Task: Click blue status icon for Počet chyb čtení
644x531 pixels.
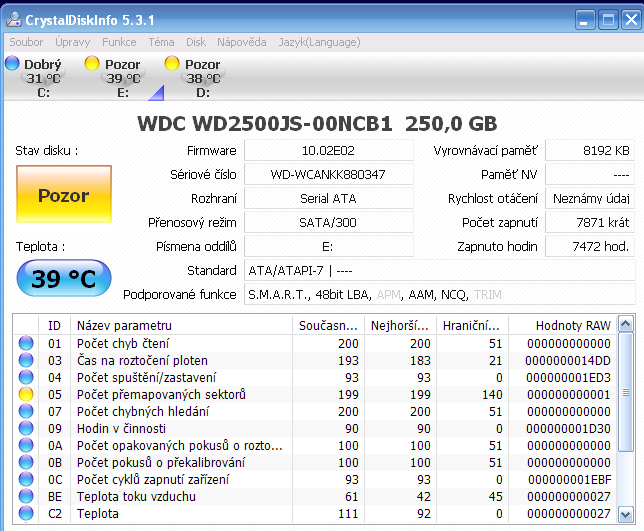Action: (x=26, y=343)
